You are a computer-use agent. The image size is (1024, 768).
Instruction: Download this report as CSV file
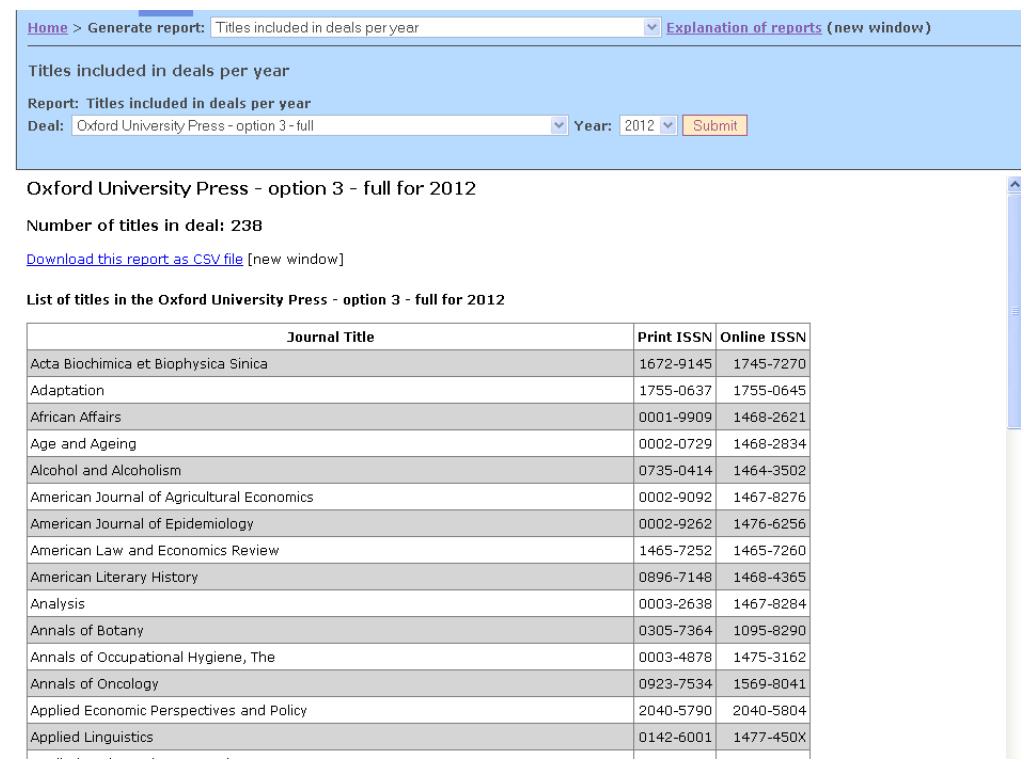point(135,259)
